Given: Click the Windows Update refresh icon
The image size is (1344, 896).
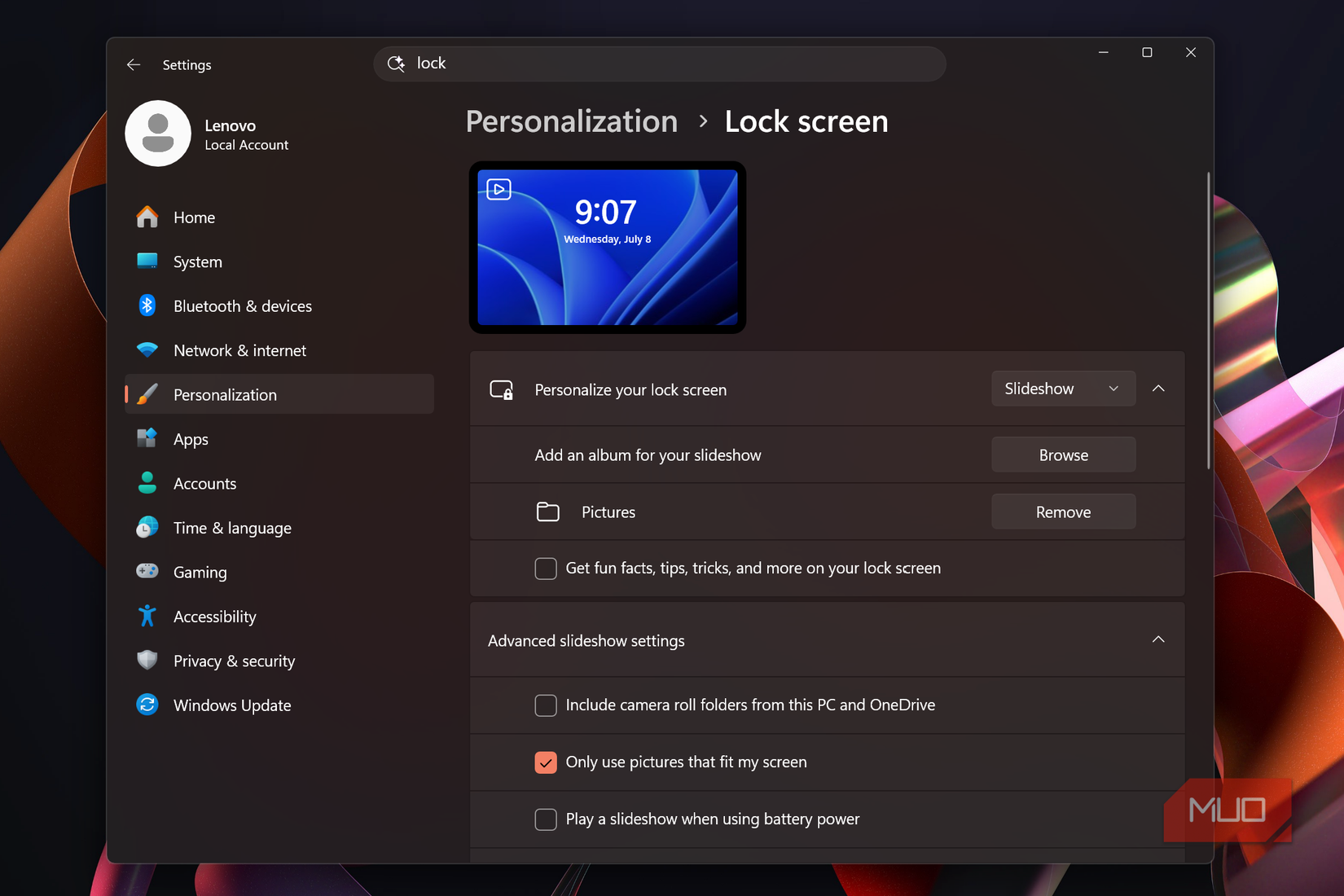Looking at the screenshot, I should pyautogui.click(x=147, y=705).
